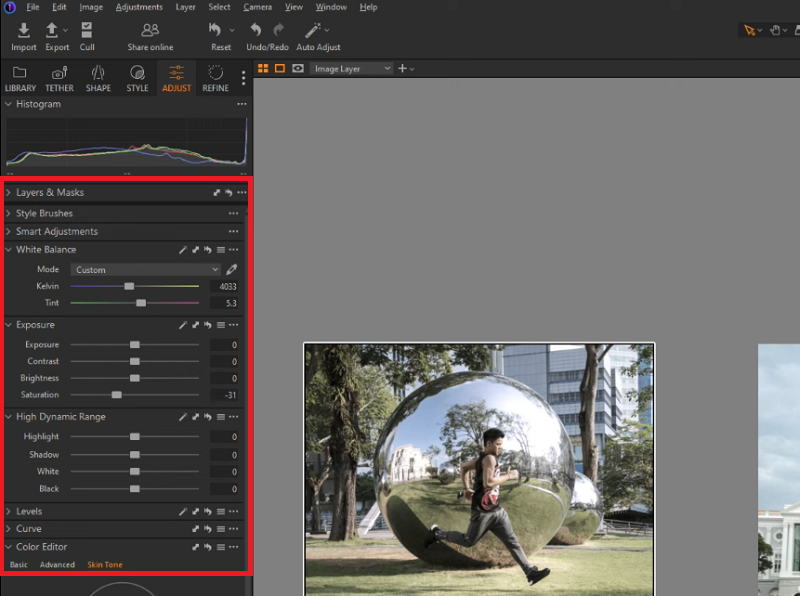Image resolution: width=800 pixels, height=596 pixels.
Task: Open the SHAPE tool tab
Action: point(98,79)
